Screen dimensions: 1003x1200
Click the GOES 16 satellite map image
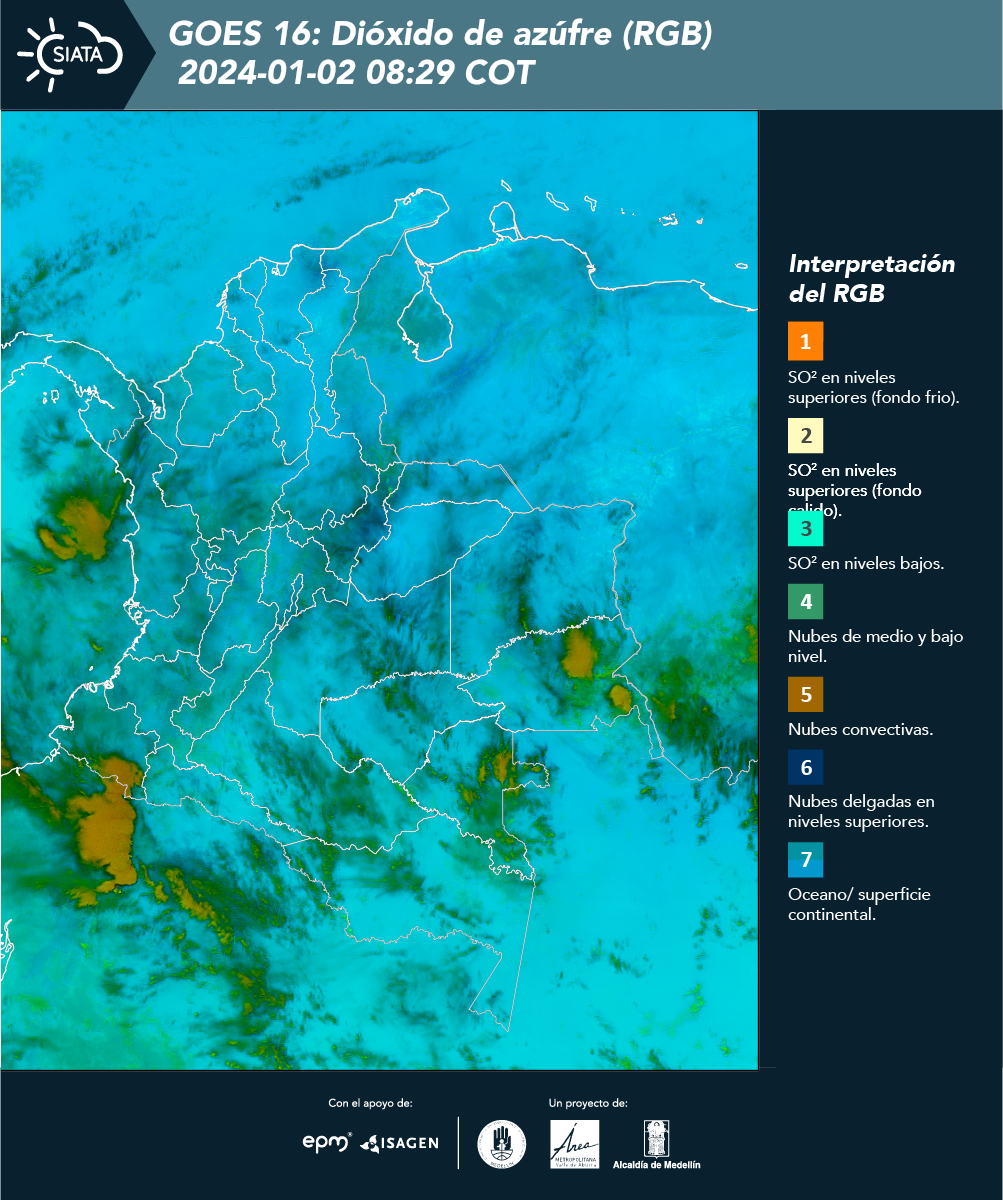379,589
